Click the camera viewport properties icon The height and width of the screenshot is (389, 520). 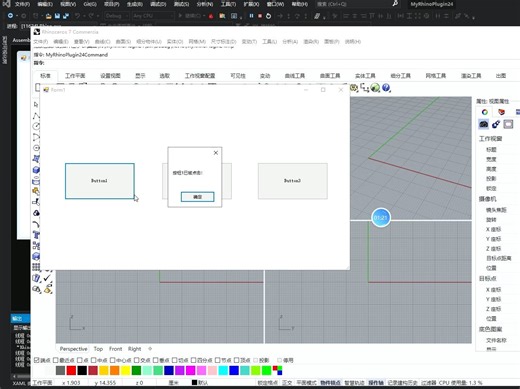click(x=484, y=124)
